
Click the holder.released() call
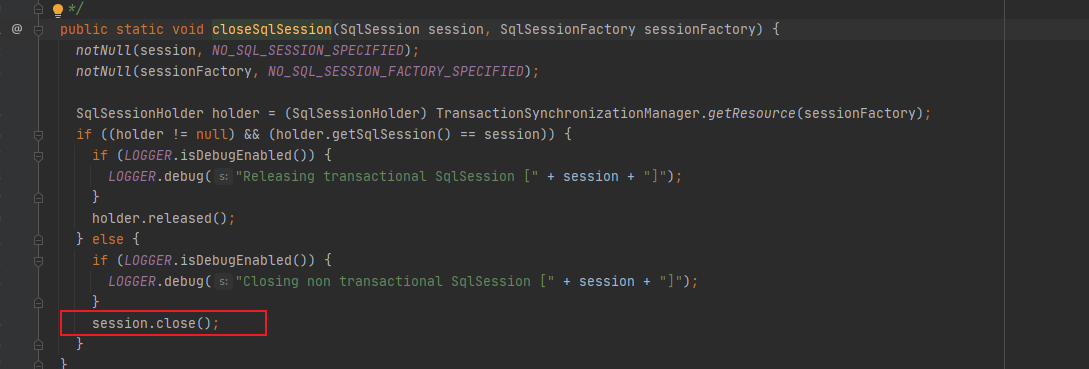pyautogui.click(x=164, y=218)
